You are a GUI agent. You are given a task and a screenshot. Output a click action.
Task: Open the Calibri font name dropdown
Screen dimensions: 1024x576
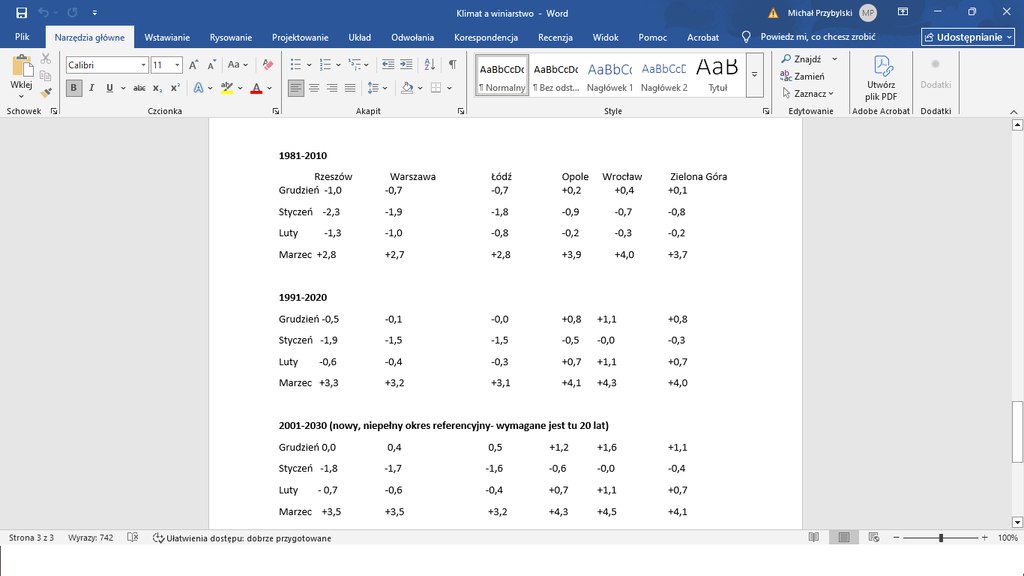pos(143,65)
